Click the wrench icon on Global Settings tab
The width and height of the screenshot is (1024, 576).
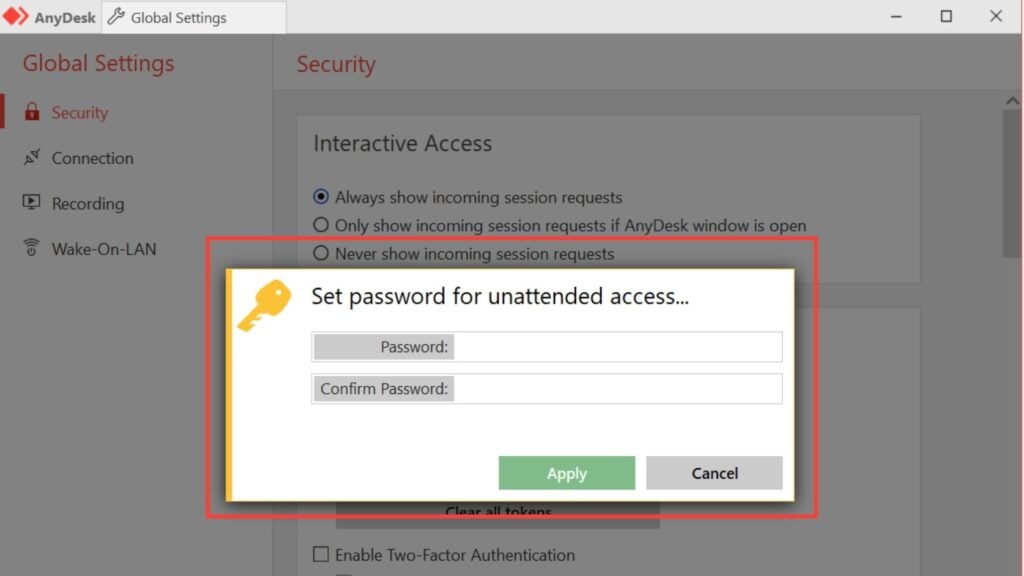tap(116, 16)
